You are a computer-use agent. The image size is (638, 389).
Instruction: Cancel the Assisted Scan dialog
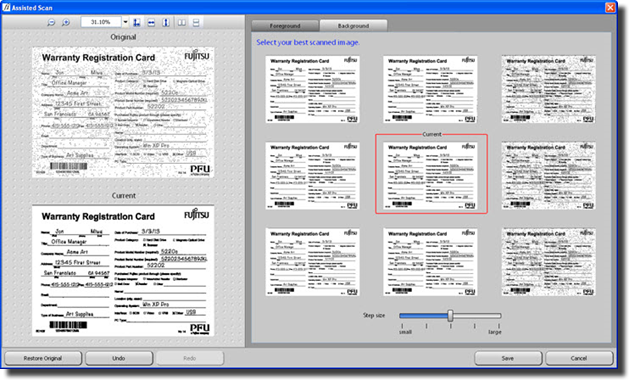pos(579,358)
